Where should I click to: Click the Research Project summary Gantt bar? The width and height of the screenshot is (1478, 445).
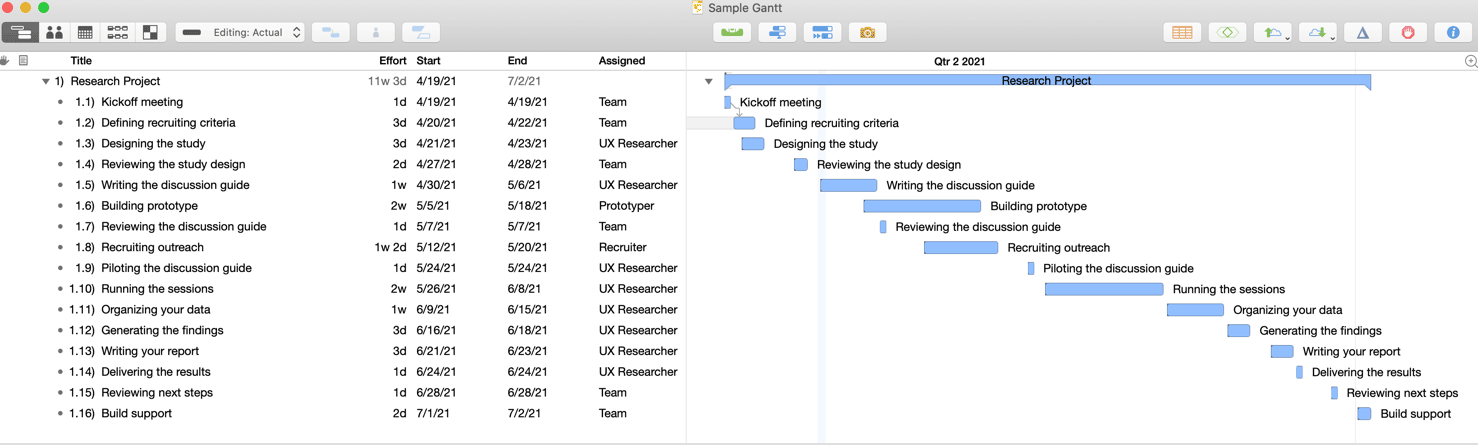tap(1047, 81)
